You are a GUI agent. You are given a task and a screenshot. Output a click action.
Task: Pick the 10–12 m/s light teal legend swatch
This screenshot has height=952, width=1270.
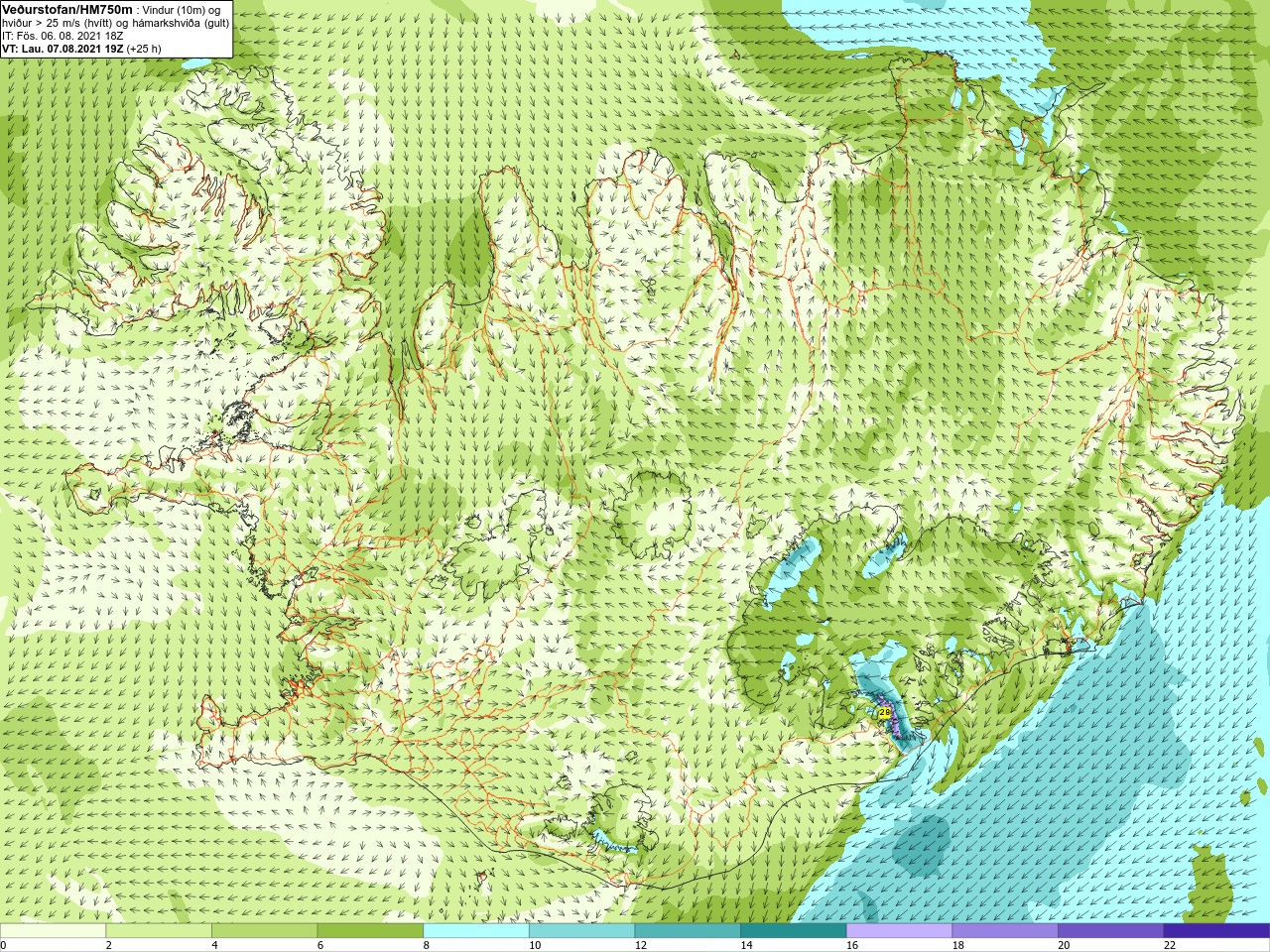tap(581, 930)
